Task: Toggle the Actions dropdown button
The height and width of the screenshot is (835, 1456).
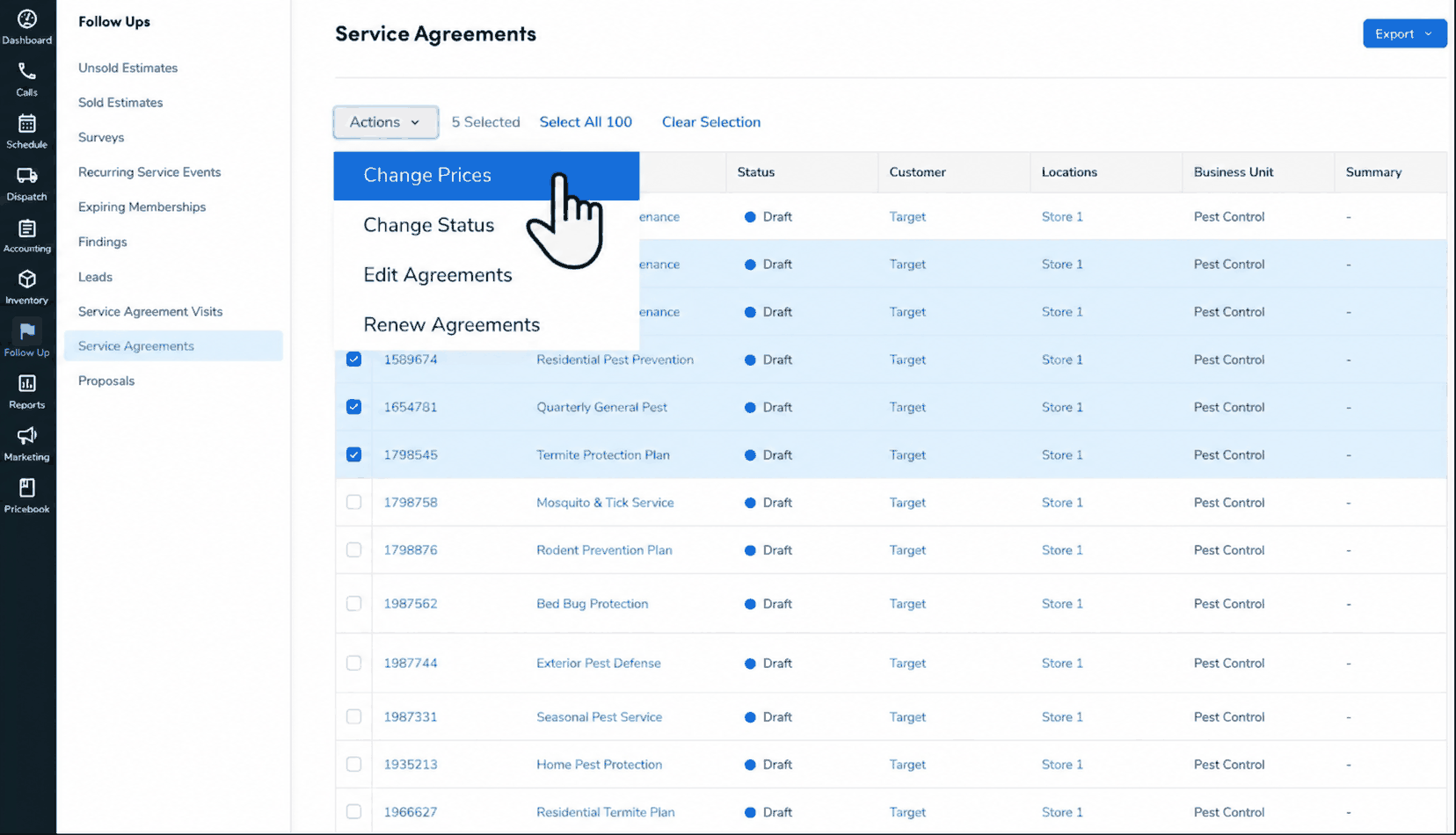Action: [386, 122]
